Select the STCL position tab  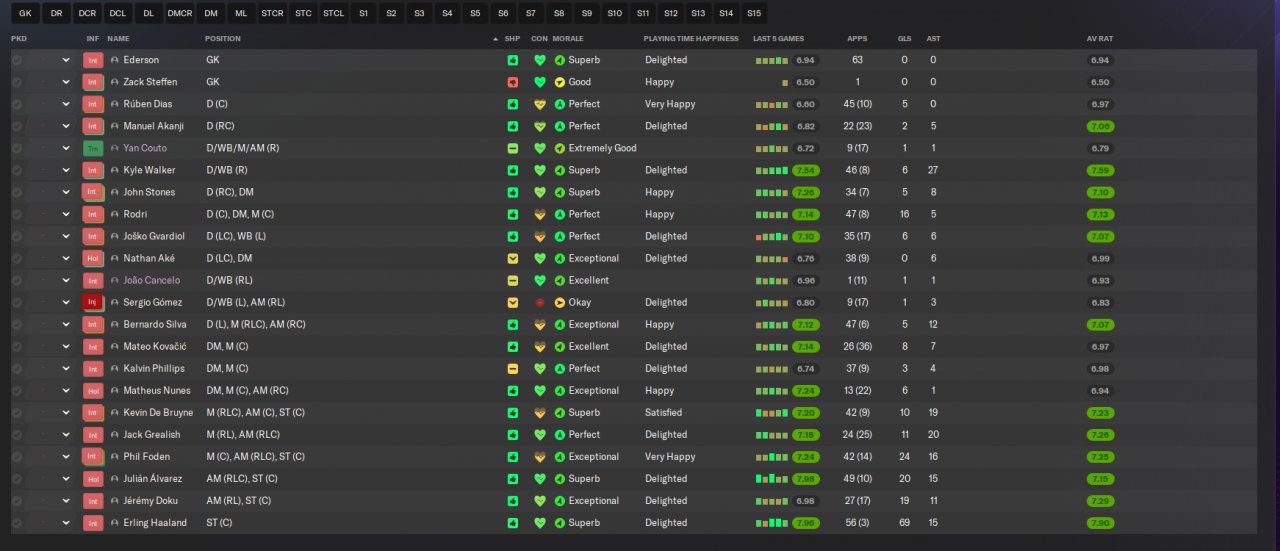click(333, 13)
